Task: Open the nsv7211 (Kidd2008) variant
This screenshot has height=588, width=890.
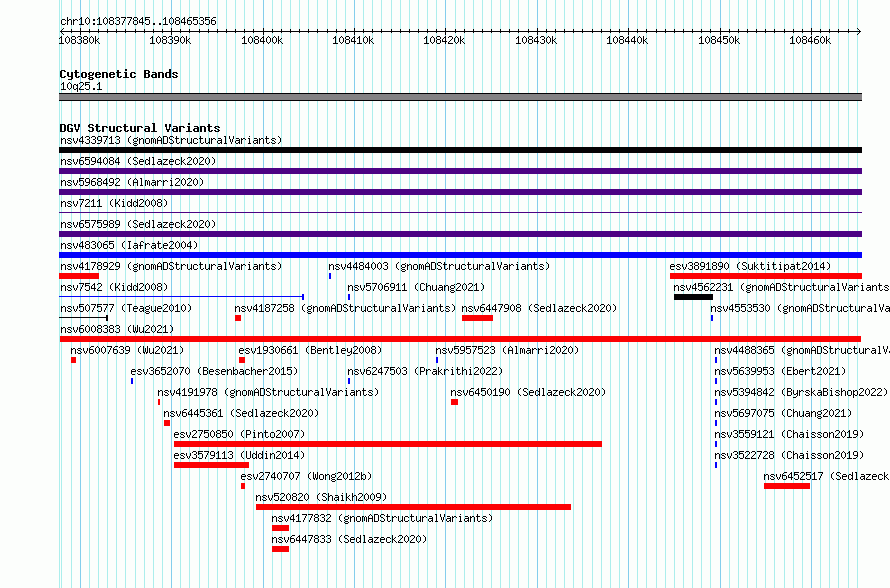Action: point(114,203)
